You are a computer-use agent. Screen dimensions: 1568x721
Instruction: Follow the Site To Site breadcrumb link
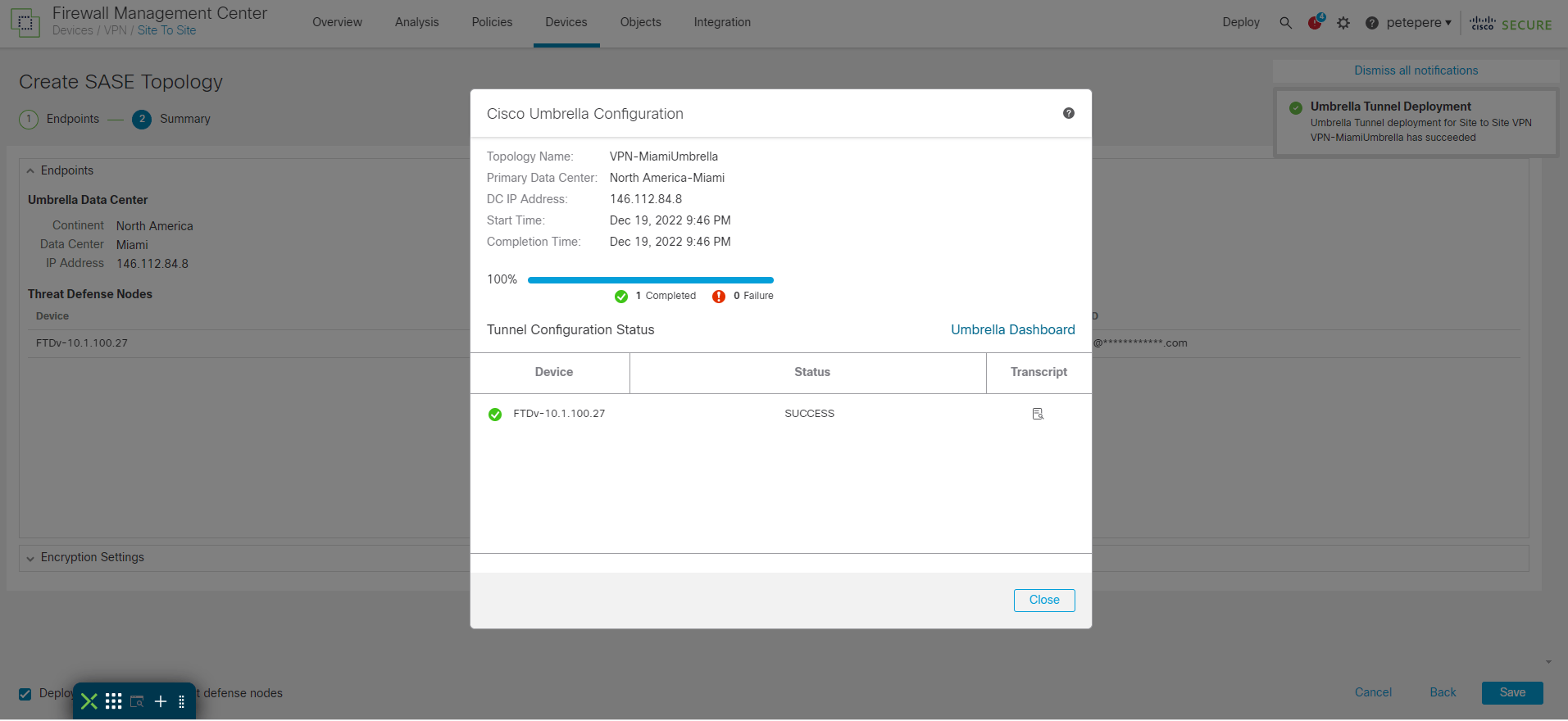coord(167,30)
